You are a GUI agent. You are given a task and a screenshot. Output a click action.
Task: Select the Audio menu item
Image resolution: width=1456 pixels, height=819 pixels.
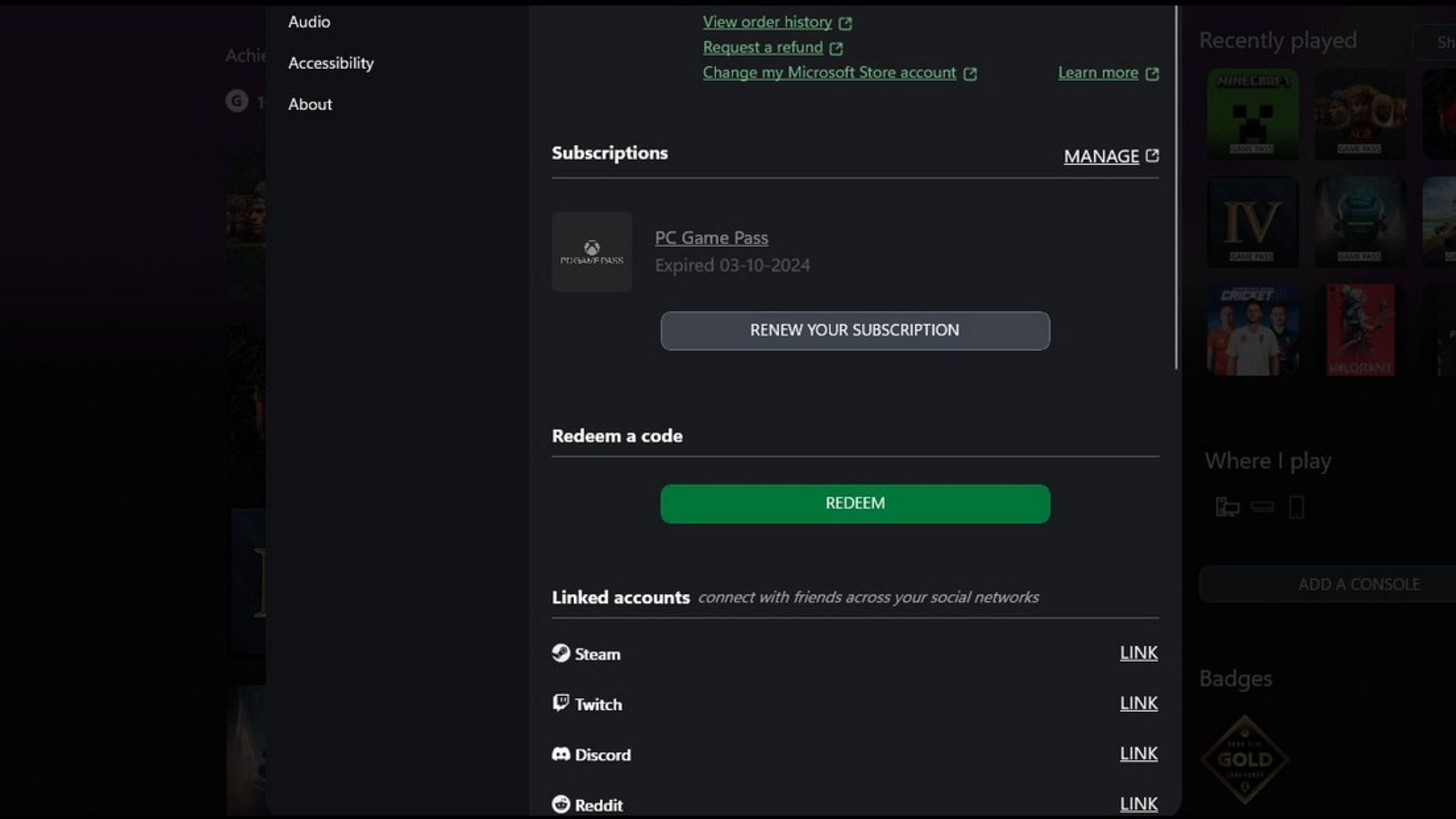309,21
